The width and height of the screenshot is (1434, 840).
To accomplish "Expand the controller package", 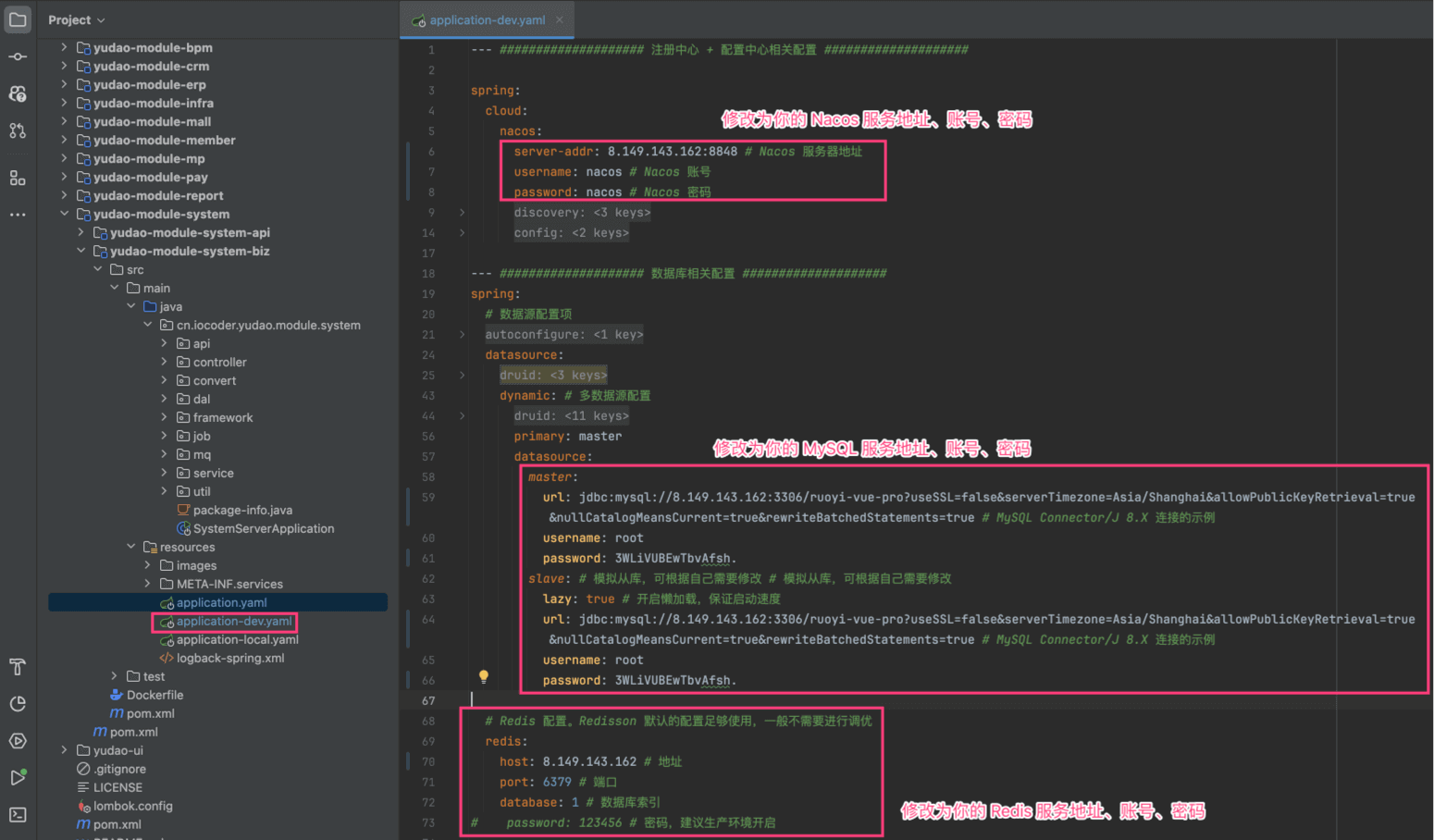I will (165, 362).
